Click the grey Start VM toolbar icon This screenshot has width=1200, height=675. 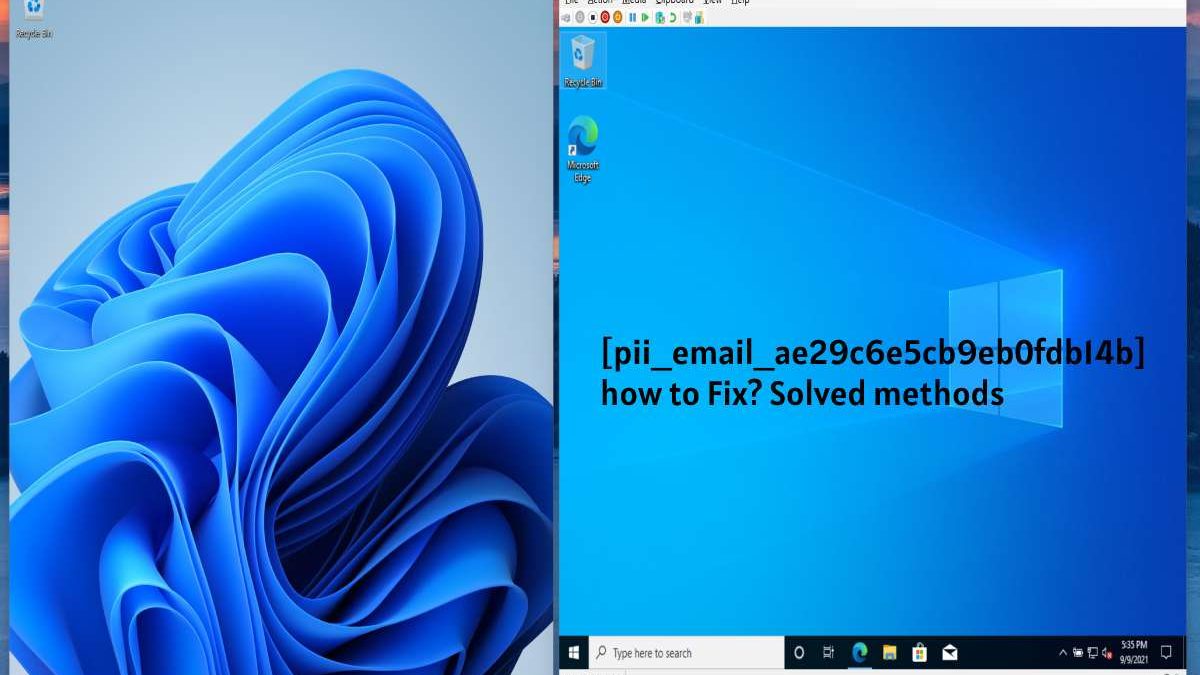pyautogui.click(x=580, y=17)
